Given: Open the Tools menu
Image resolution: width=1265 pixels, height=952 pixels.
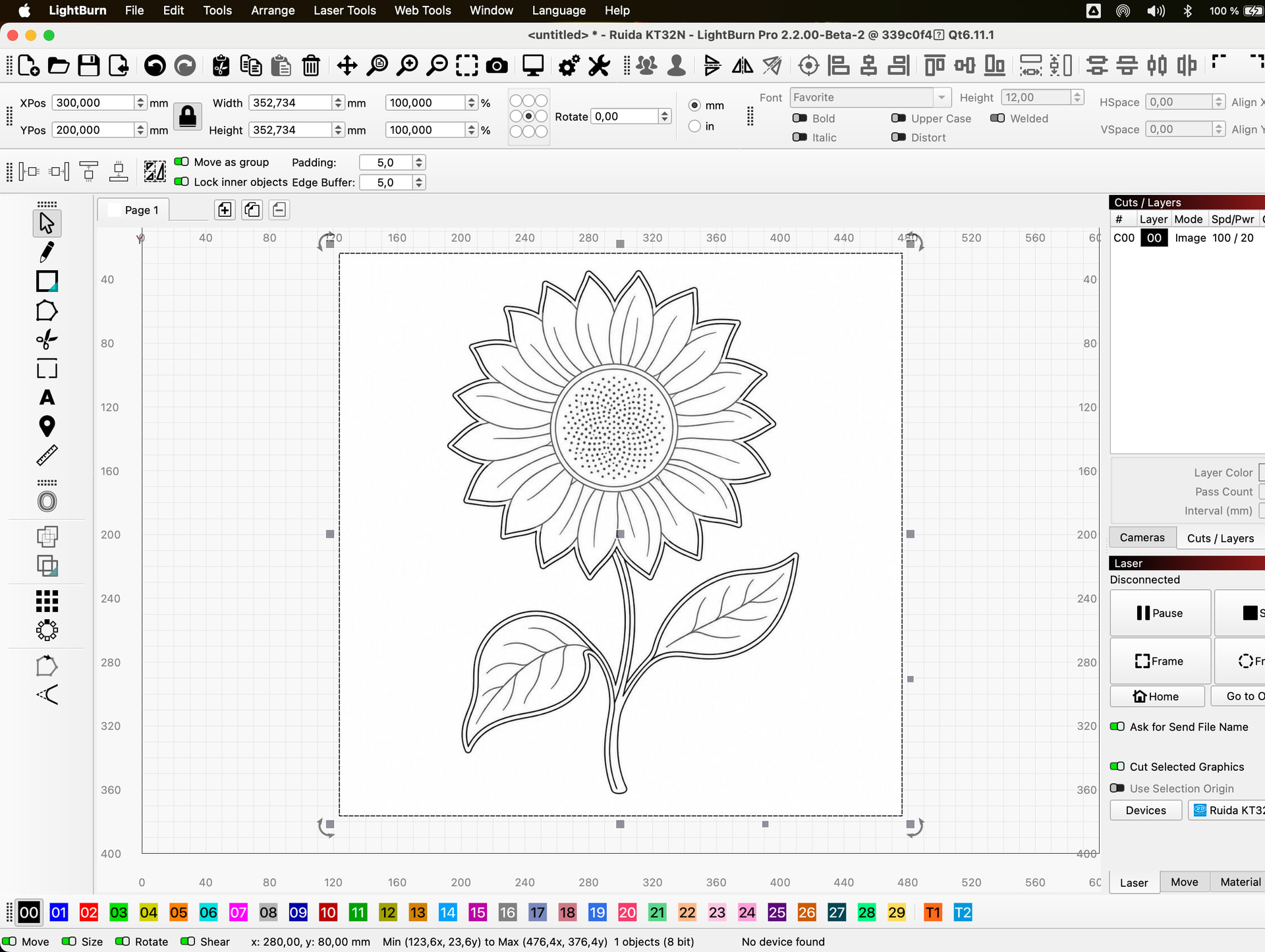Looking at the screenshot, I should (x=217, y=11).
